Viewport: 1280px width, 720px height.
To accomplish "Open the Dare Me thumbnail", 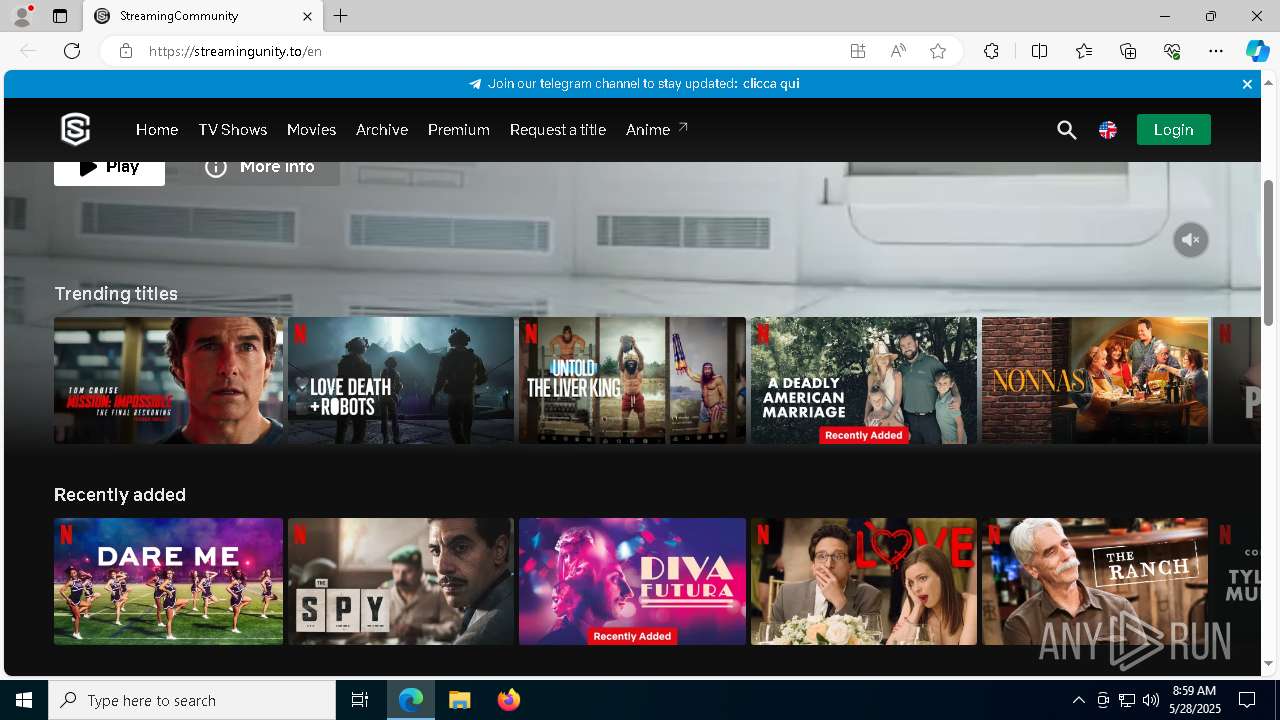I will point(168,581).
